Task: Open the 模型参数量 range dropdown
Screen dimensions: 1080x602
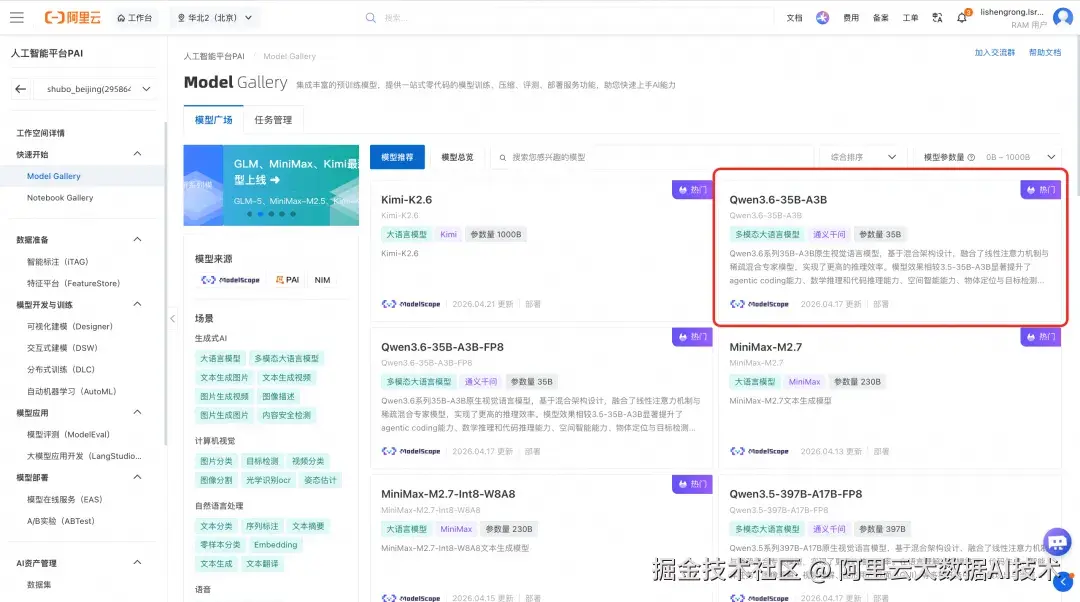Action: pos(1021,157)
